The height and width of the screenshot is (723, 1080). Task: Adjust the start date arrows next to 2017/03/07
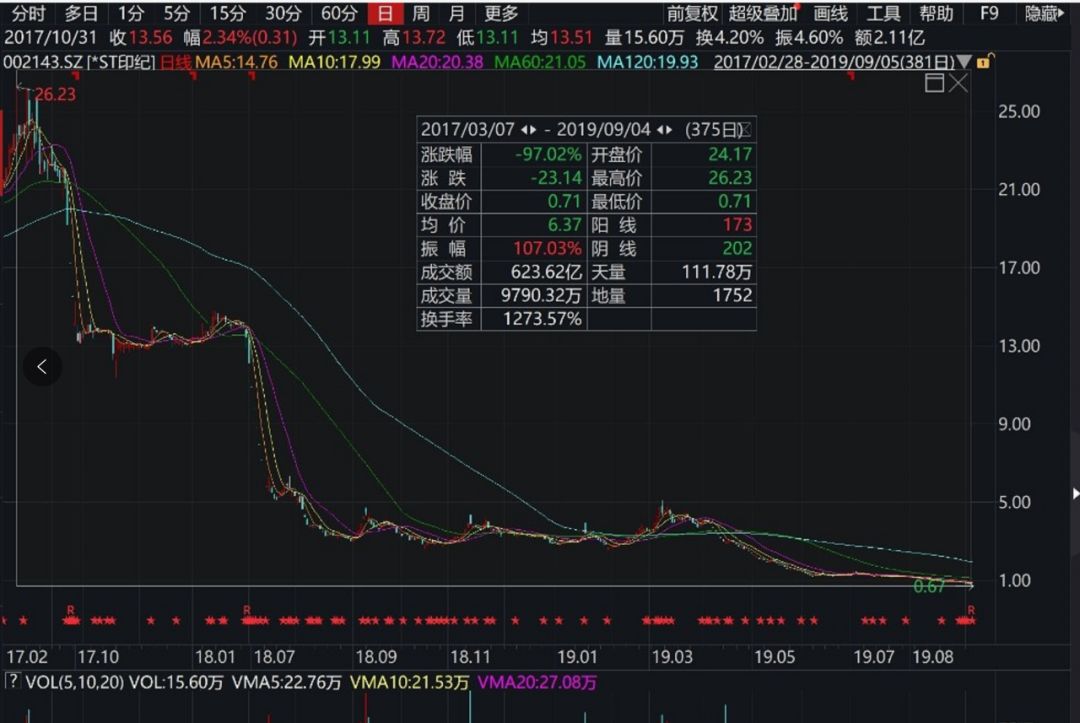tap(528, 129)
